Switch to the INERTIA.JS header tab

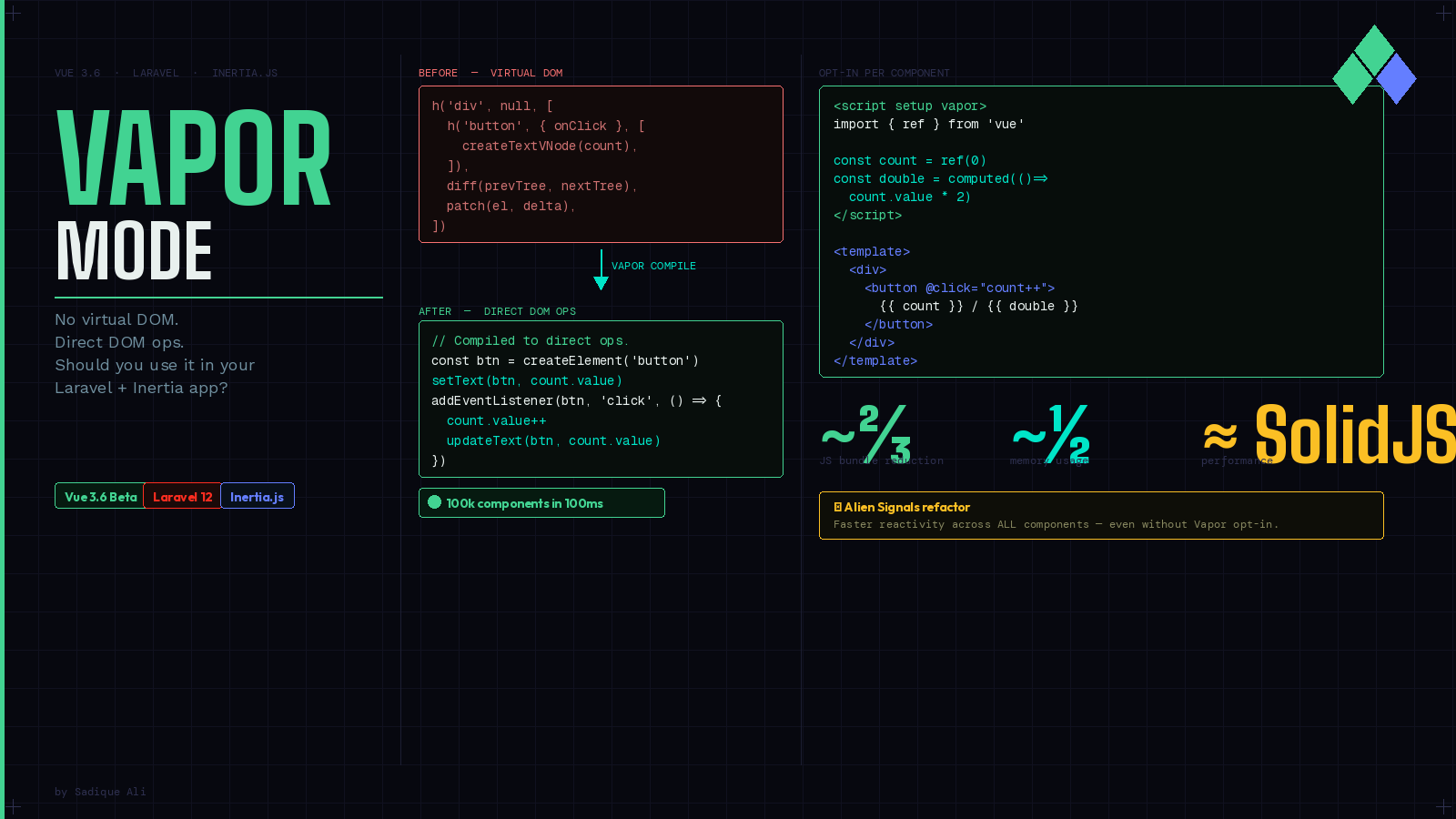(245, 73)
